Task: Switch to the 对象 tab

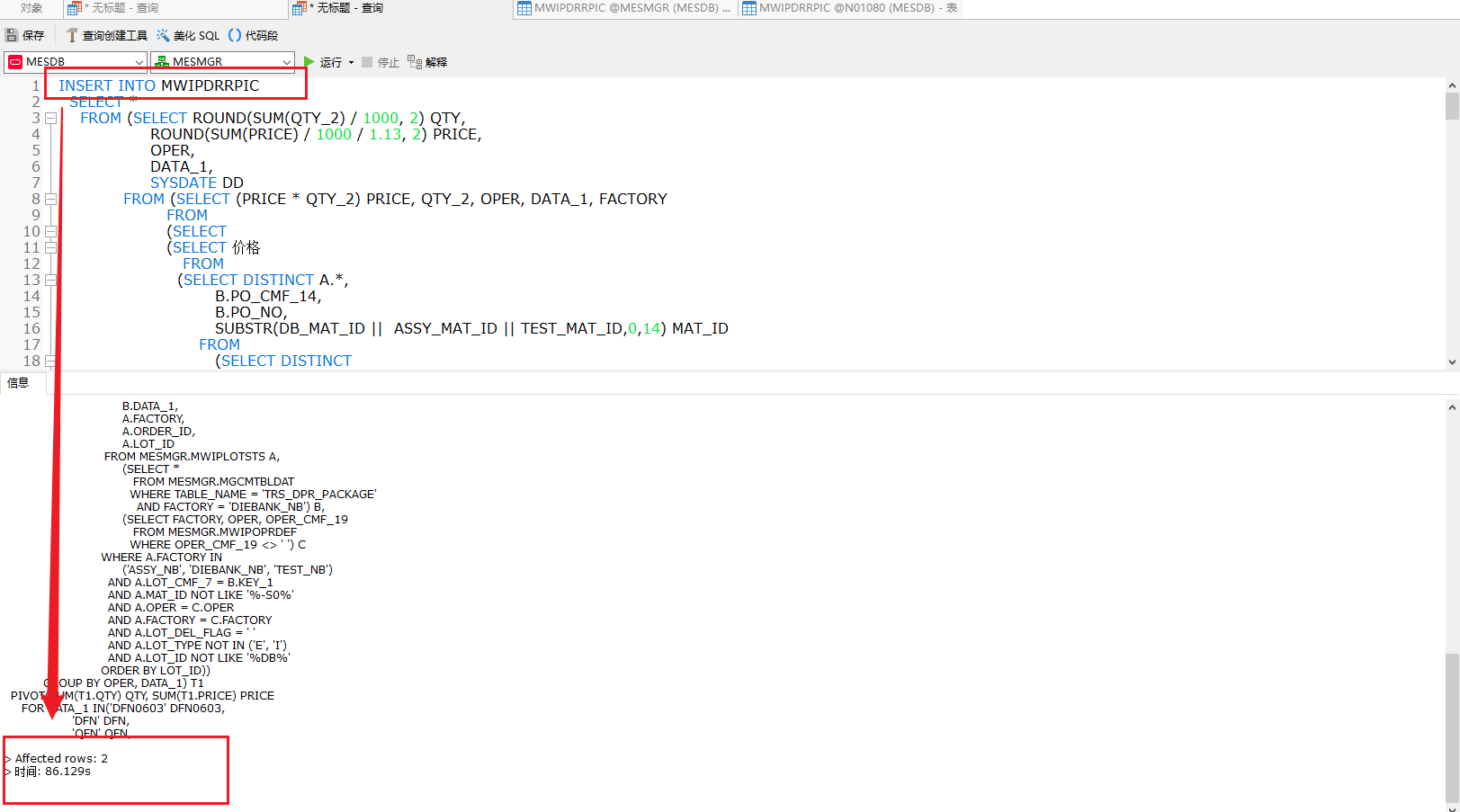Action: 30,9
